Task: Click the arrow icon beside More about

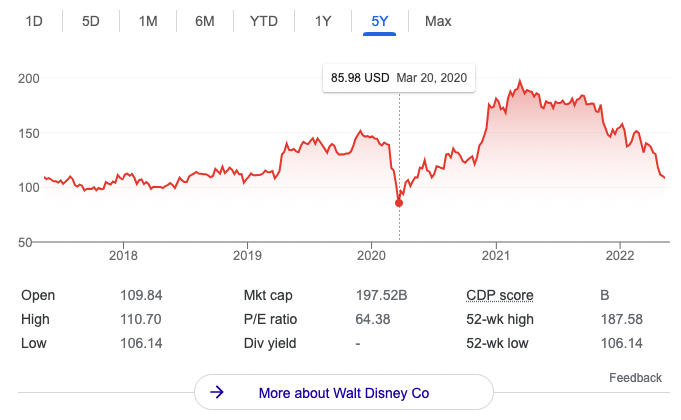Action: point(217,392)
